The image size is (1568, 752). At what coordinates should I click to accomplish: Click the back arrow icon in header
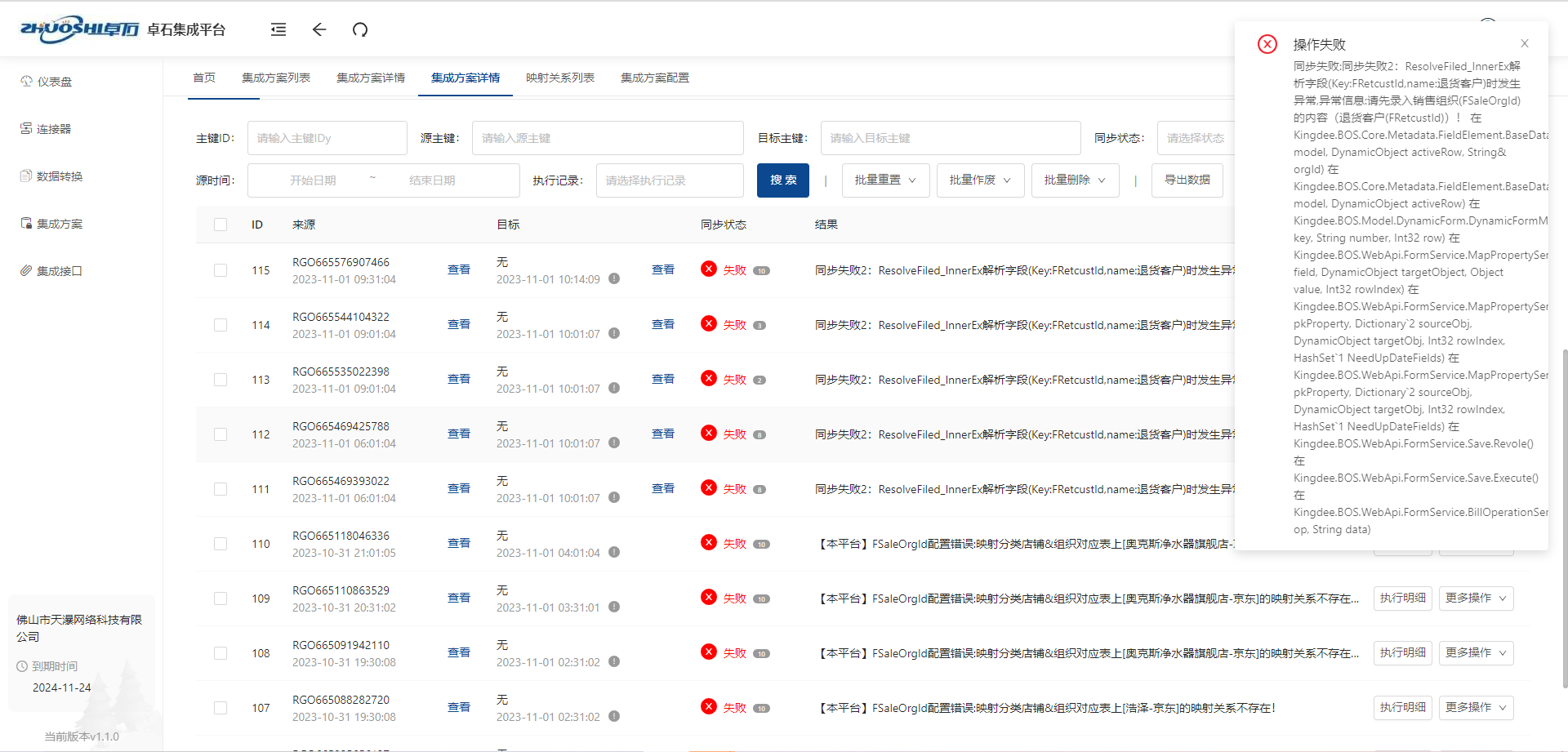point(319,30)
